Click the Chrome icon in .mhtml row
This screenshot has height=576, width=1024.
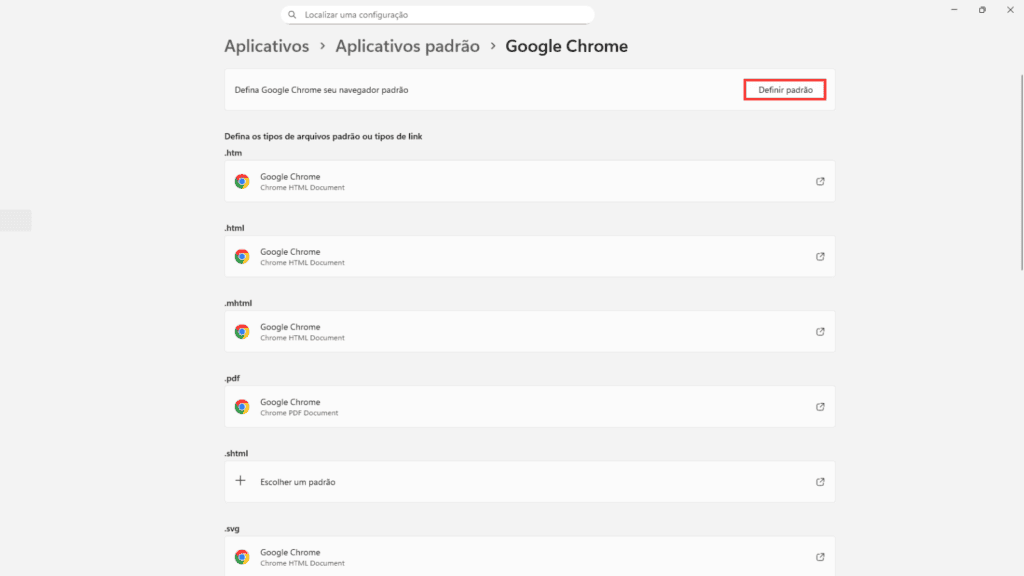242,332
